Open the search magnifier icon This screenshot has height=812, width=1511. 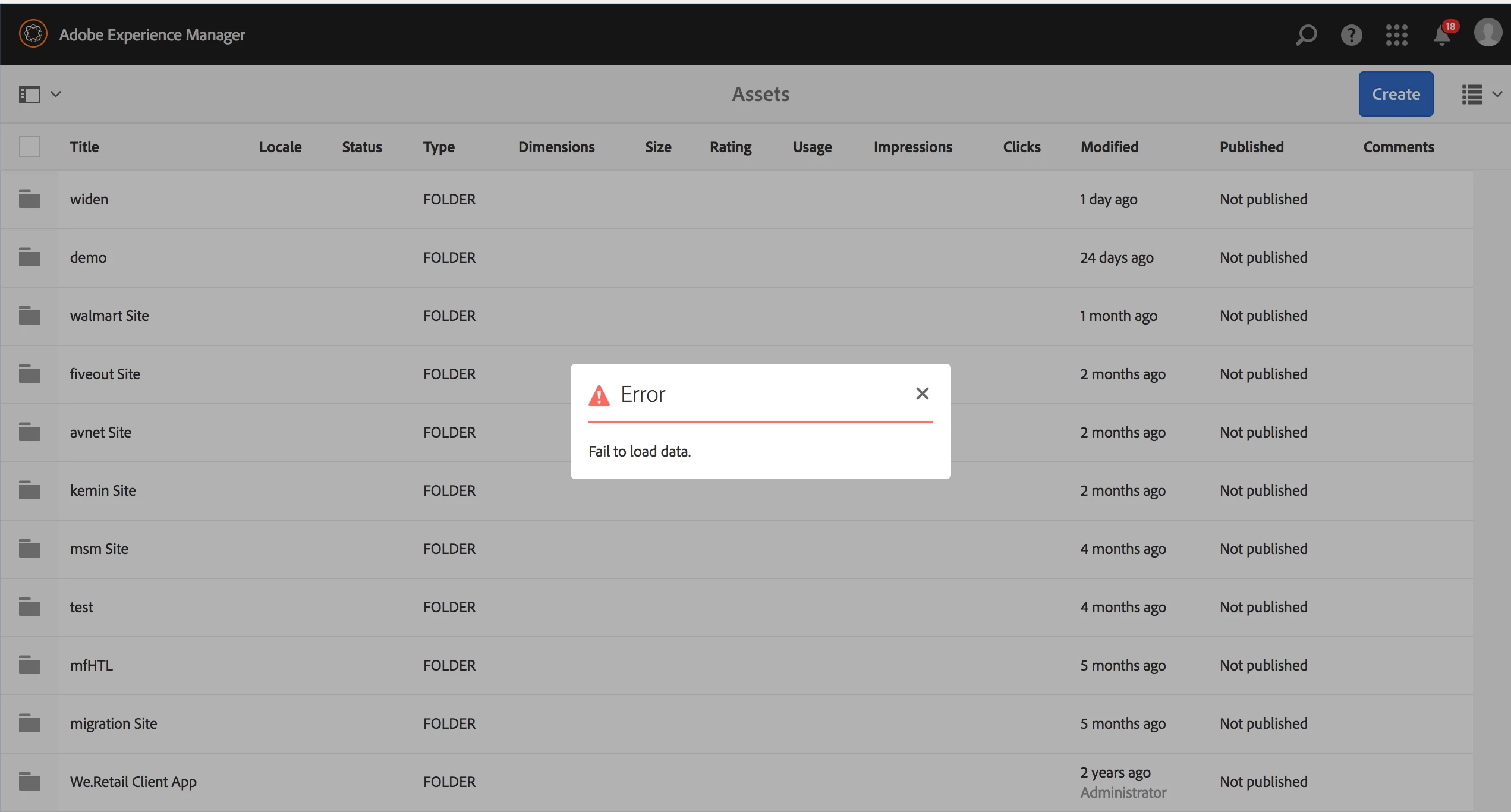click(1306, 34)
